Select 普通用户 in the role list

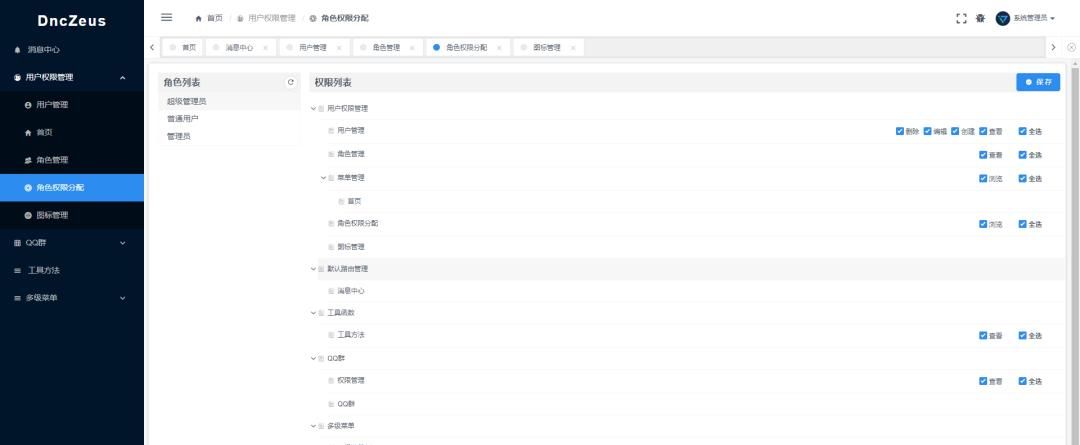(229, 118)
